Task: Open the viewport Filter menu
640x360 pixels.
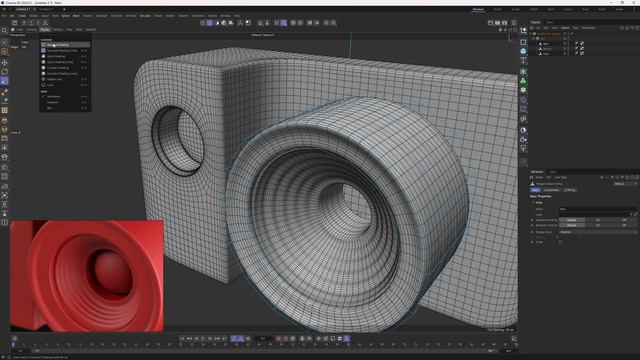Action: [x=69, y=29]
